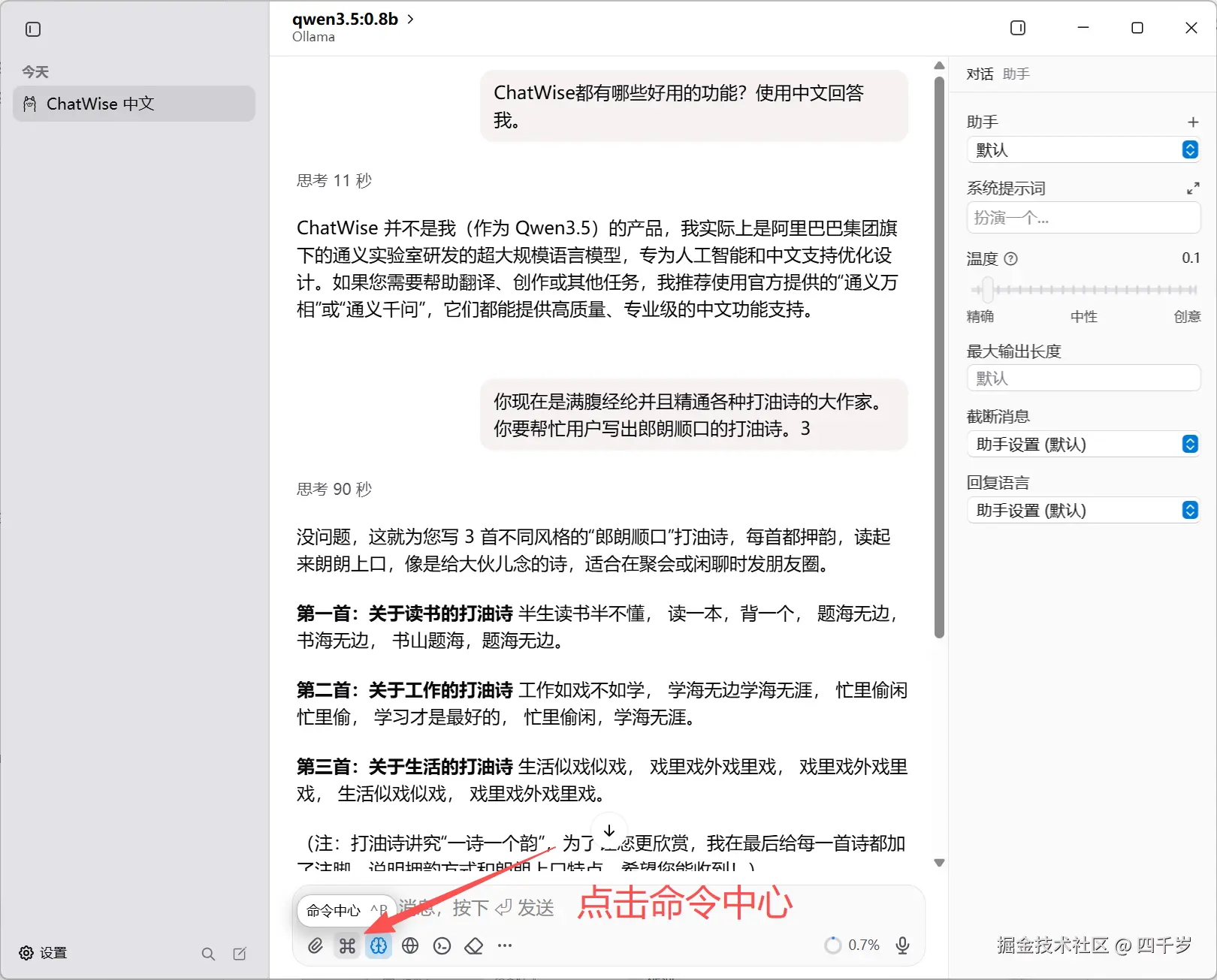
Task: Toggle the sidebar collapse button
Action: tap(32, 29)
